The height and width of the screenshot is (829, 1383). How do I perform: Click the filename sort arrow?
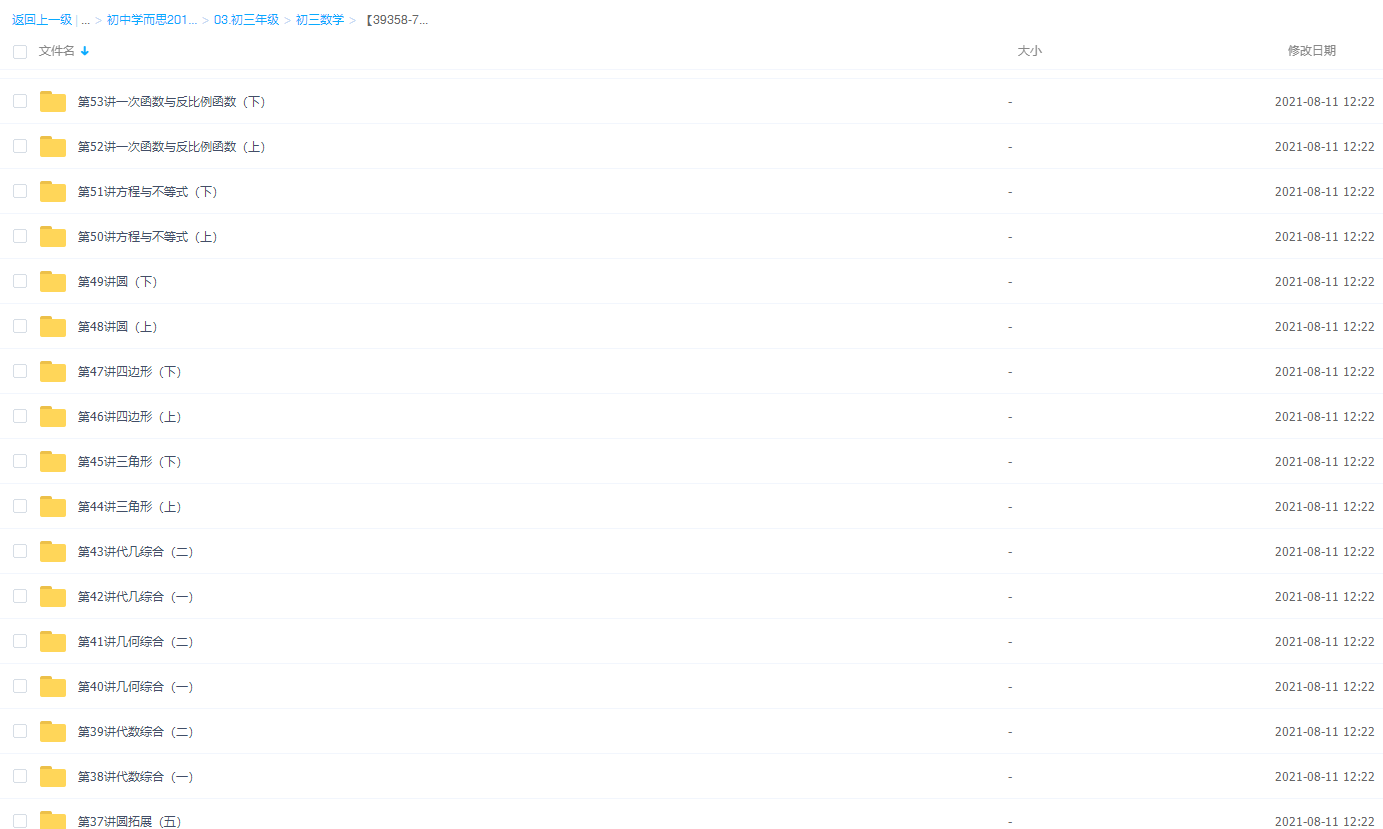(x=85, y=51)
